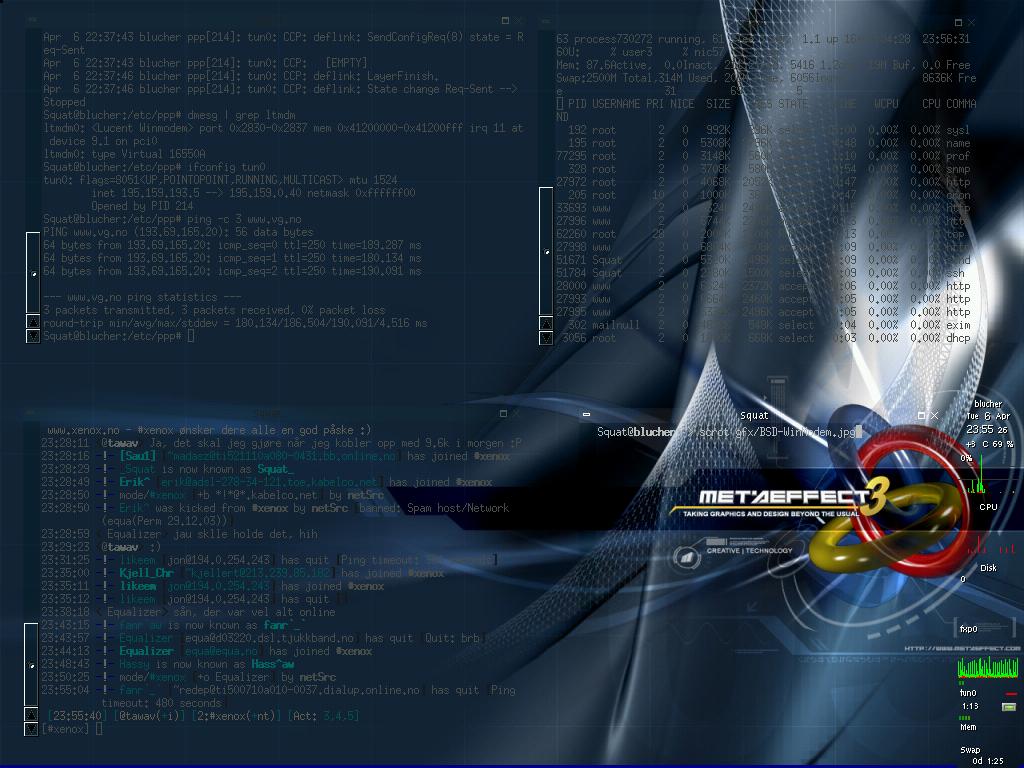
Task: Open window menu button of Squat terminal
Action: point(586,415)
